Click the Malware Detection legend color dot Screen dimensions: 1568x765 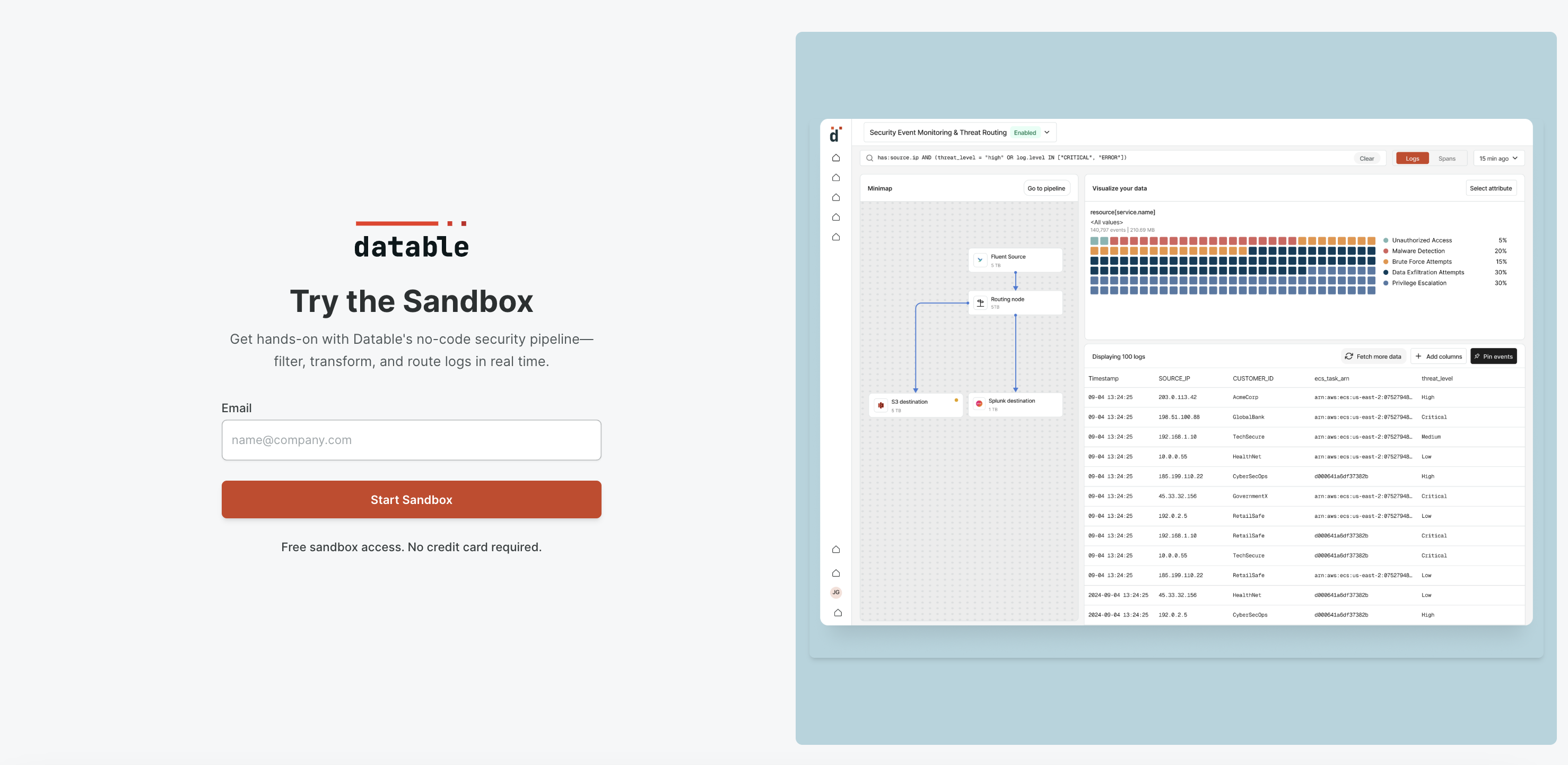click(x=1386, y=251)
